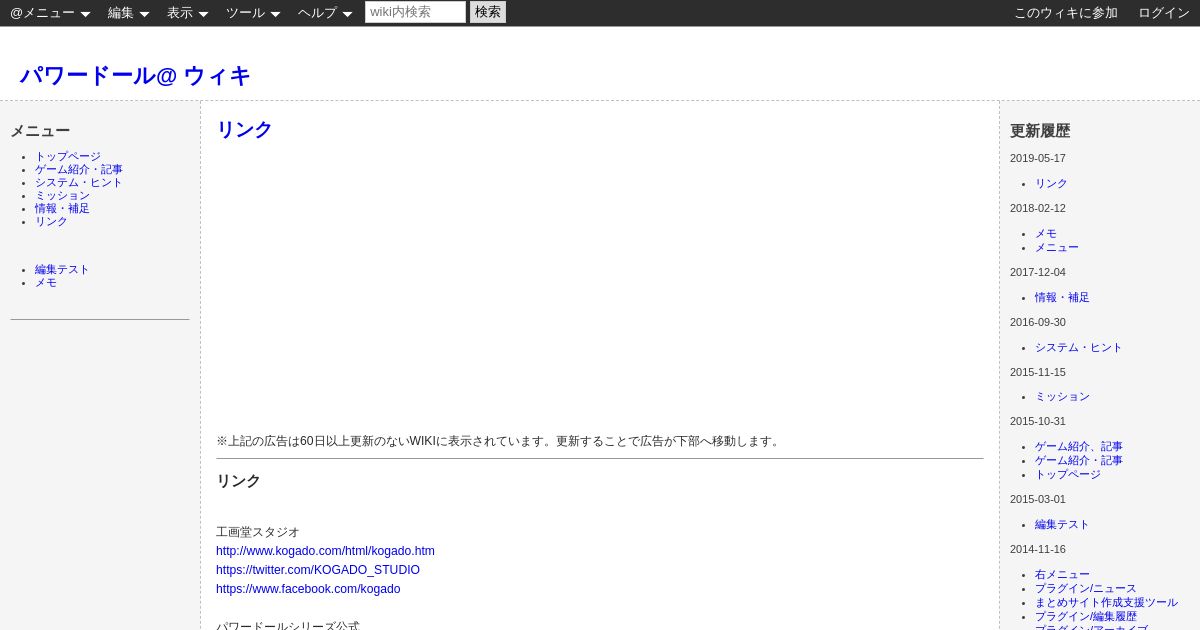Select the 工画堂スタジオ text
Screen dimensions: 1200x630
[258, 532]
